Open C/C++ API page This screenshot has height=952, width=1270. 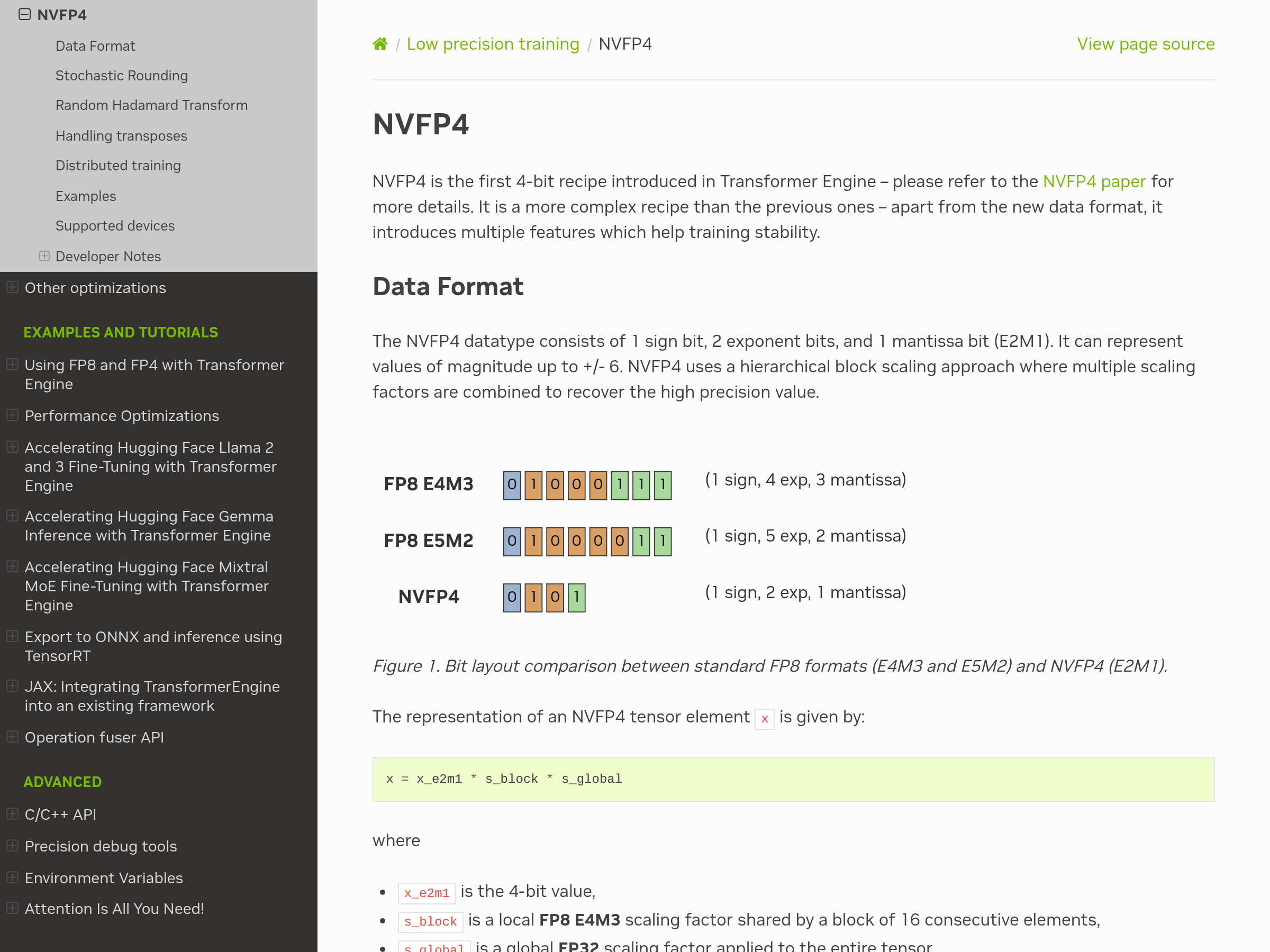60,815
